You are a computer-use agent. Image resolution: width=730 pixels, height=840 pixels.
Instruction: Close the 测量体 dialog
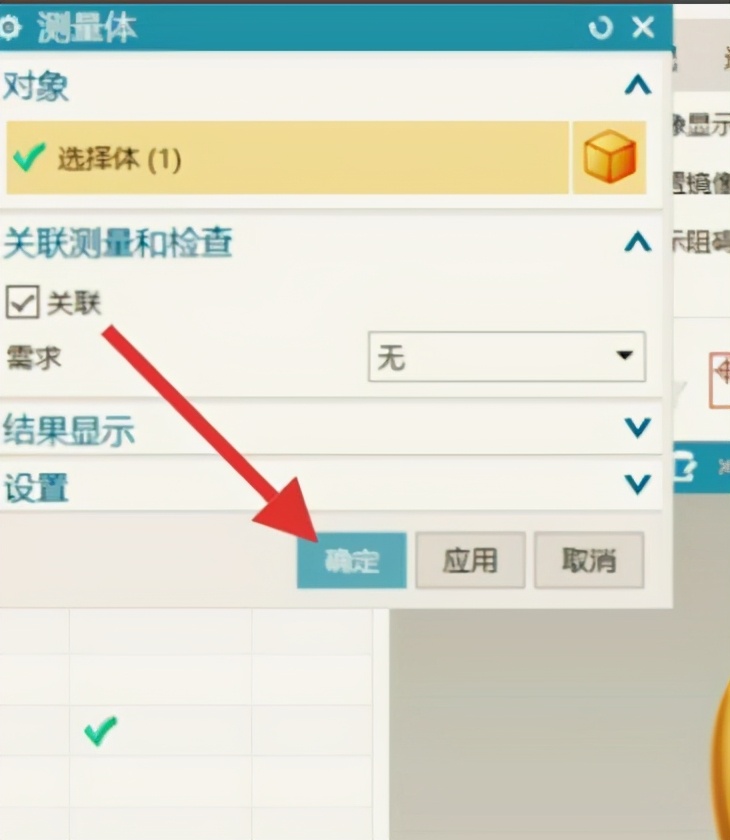point(643,27)
